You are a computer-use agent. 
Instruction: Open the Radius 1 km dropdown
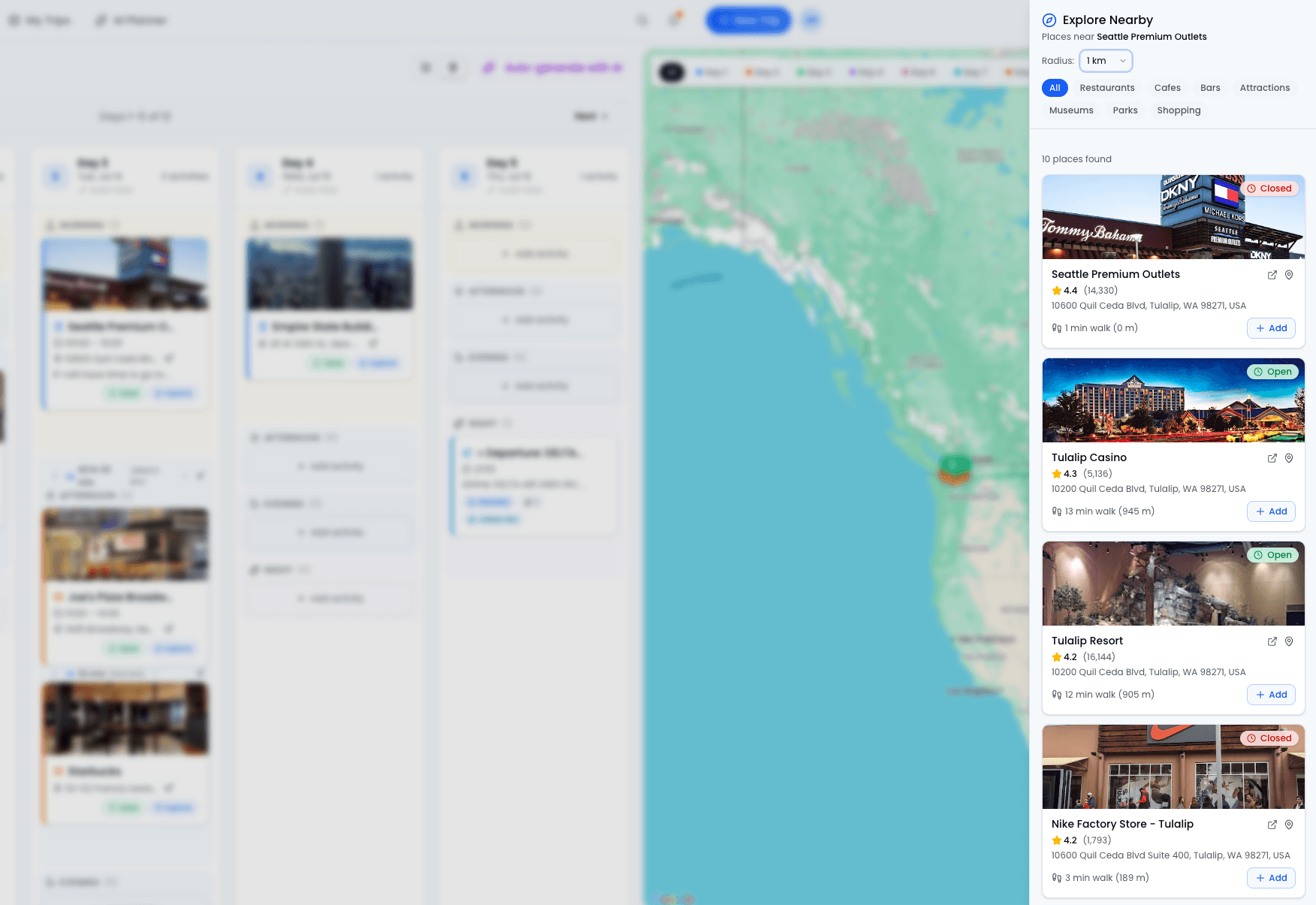pyautogui.click(x=1106, y=61)
